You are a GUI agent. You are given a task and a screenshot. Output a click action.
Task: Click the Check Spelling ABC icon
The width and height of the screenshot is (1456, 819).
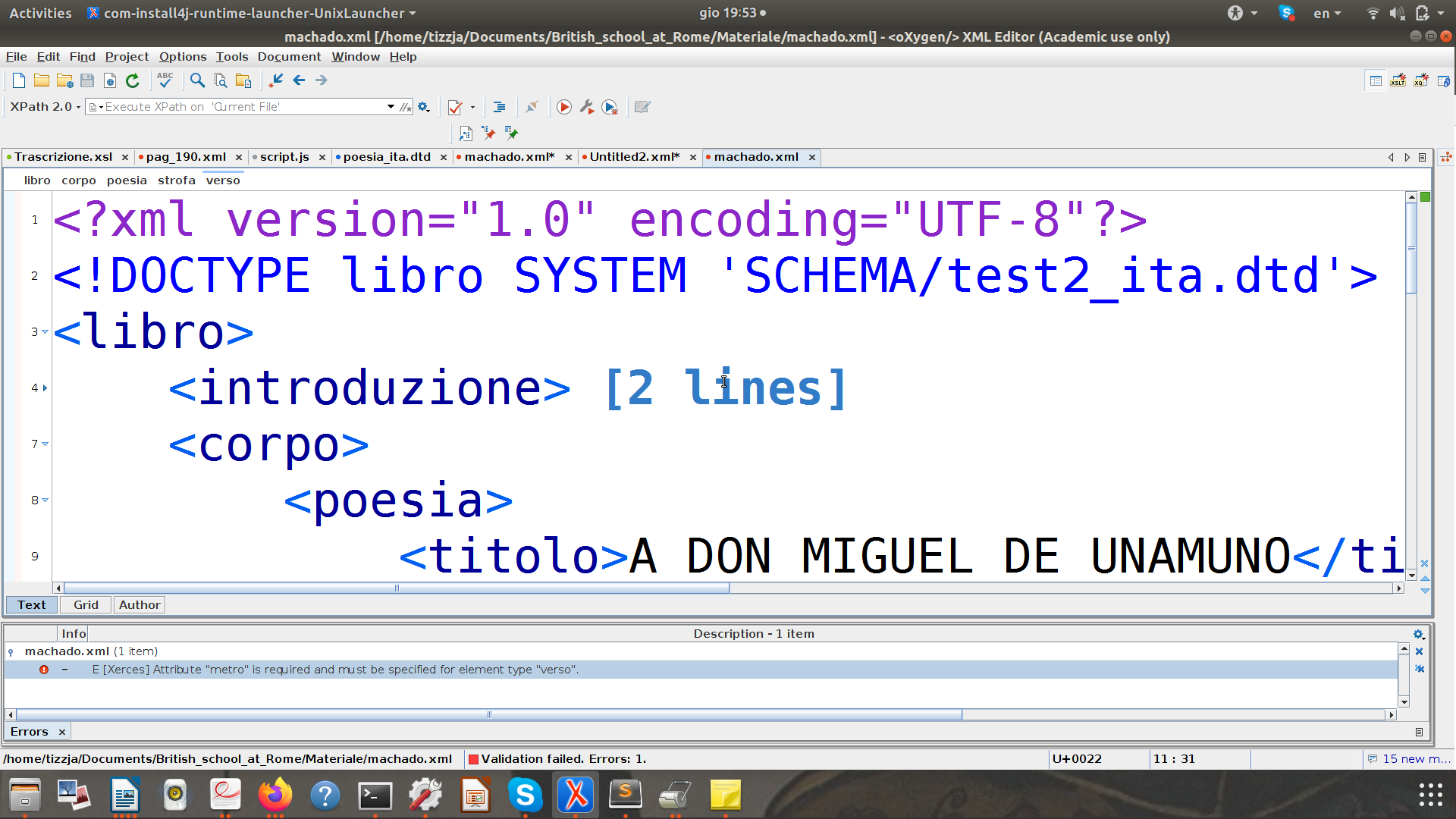(x=165, y=80)
